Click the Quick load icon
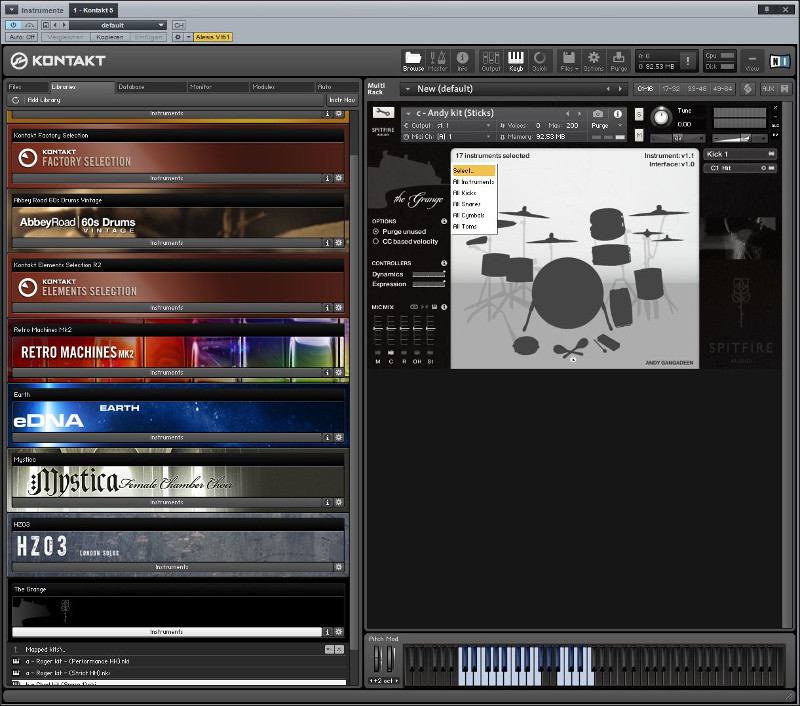Viewport: 800px width, 706px height. (x=540, y=61)
